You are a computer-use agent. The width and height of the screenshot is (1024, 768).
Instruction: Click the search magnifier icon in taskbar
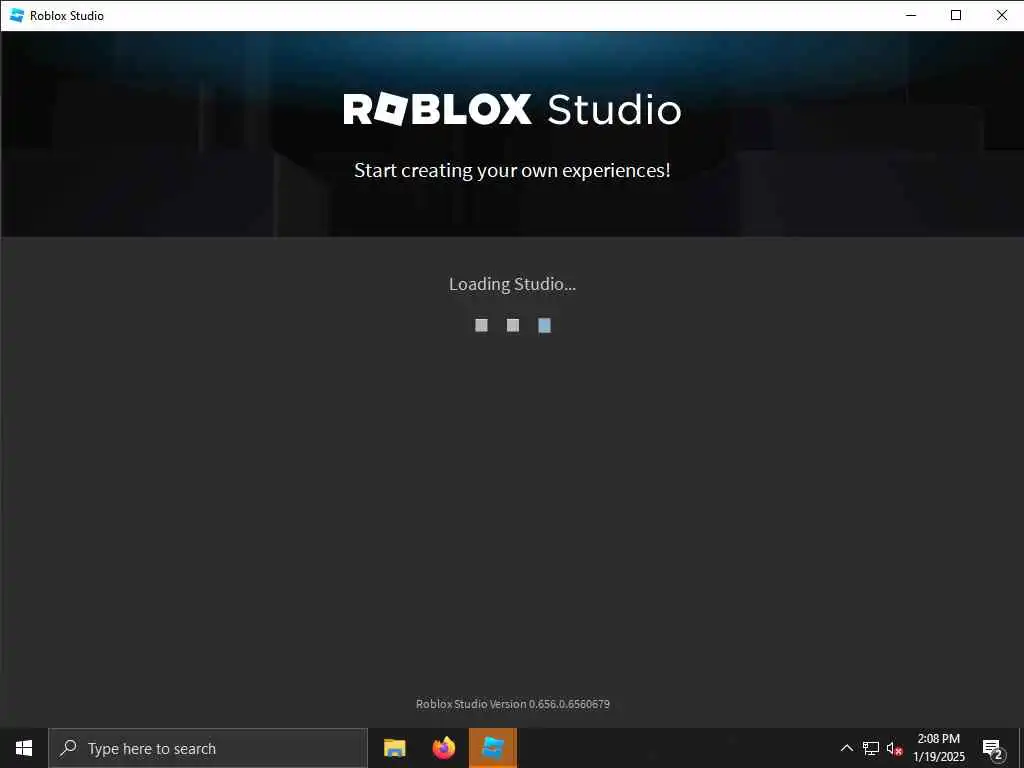tap(68, 748)
